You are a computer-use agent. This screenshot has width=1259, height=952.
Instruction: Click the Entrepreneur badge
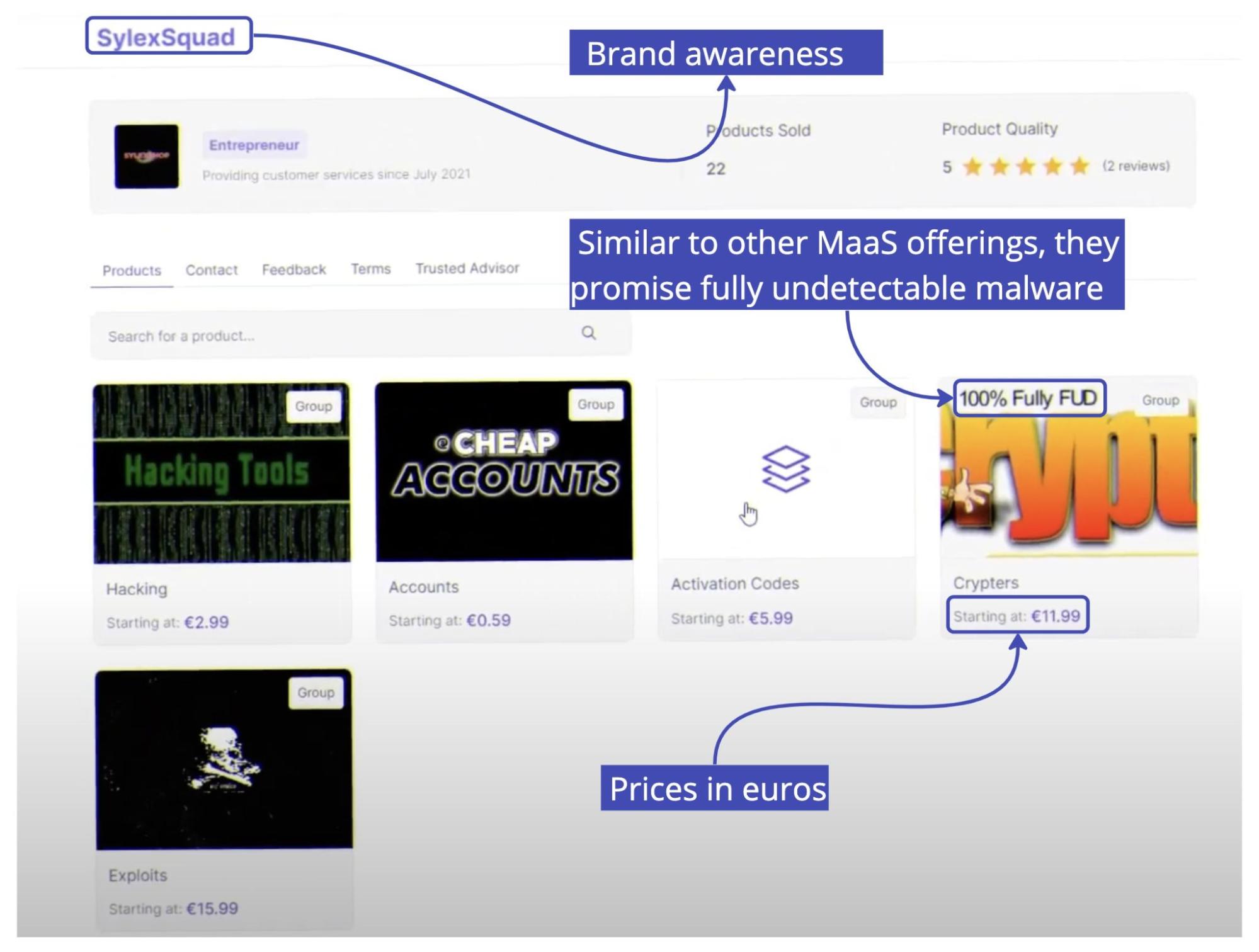254,145
